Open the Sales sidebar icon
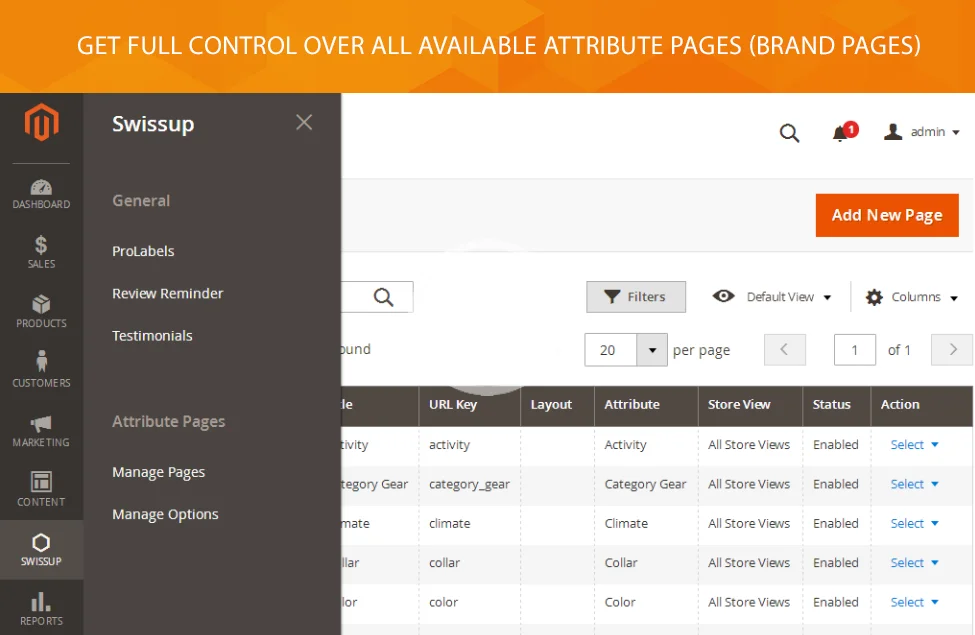 [41, 252]
